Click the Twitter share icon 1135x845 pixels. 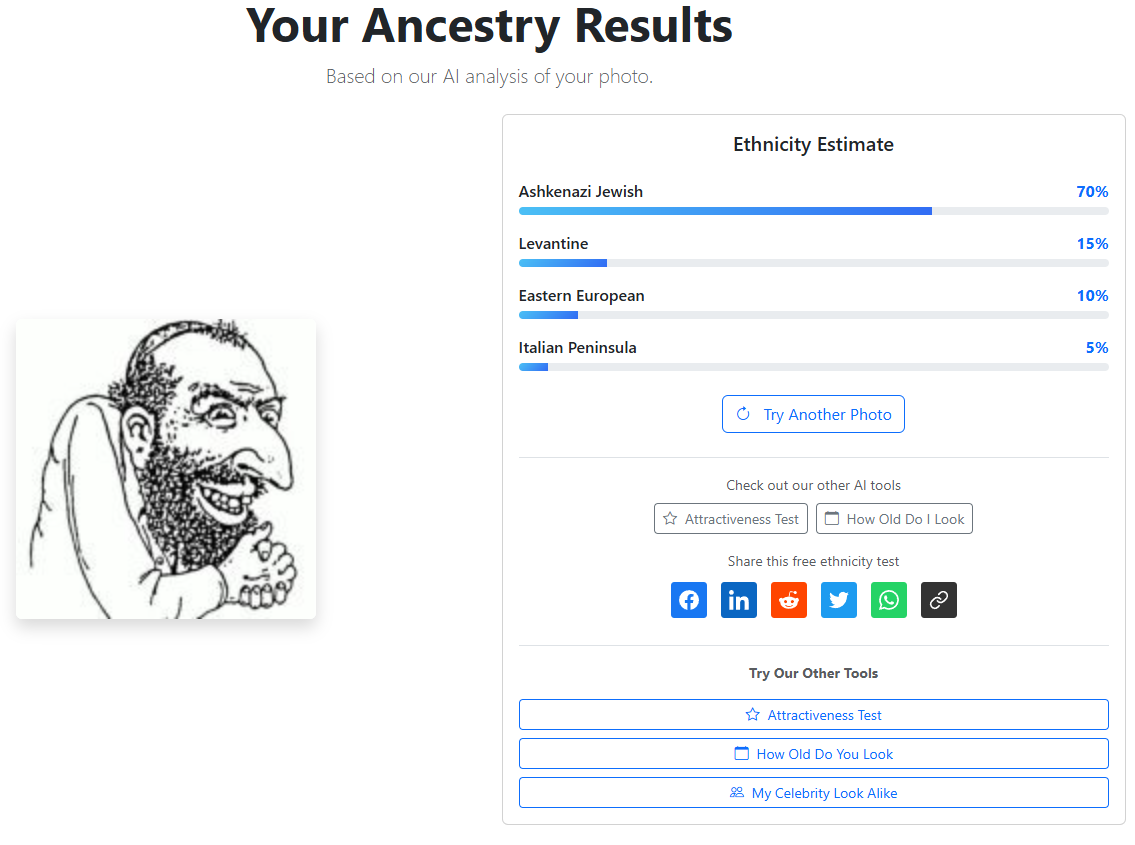pos(839,600)
